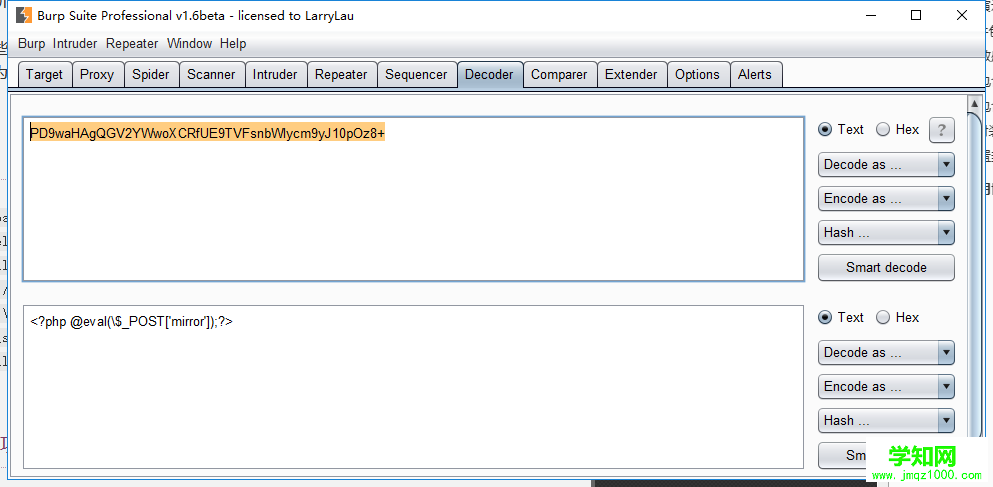Open the help question-mark button
The image size is (993, 487).
(941, 130)
